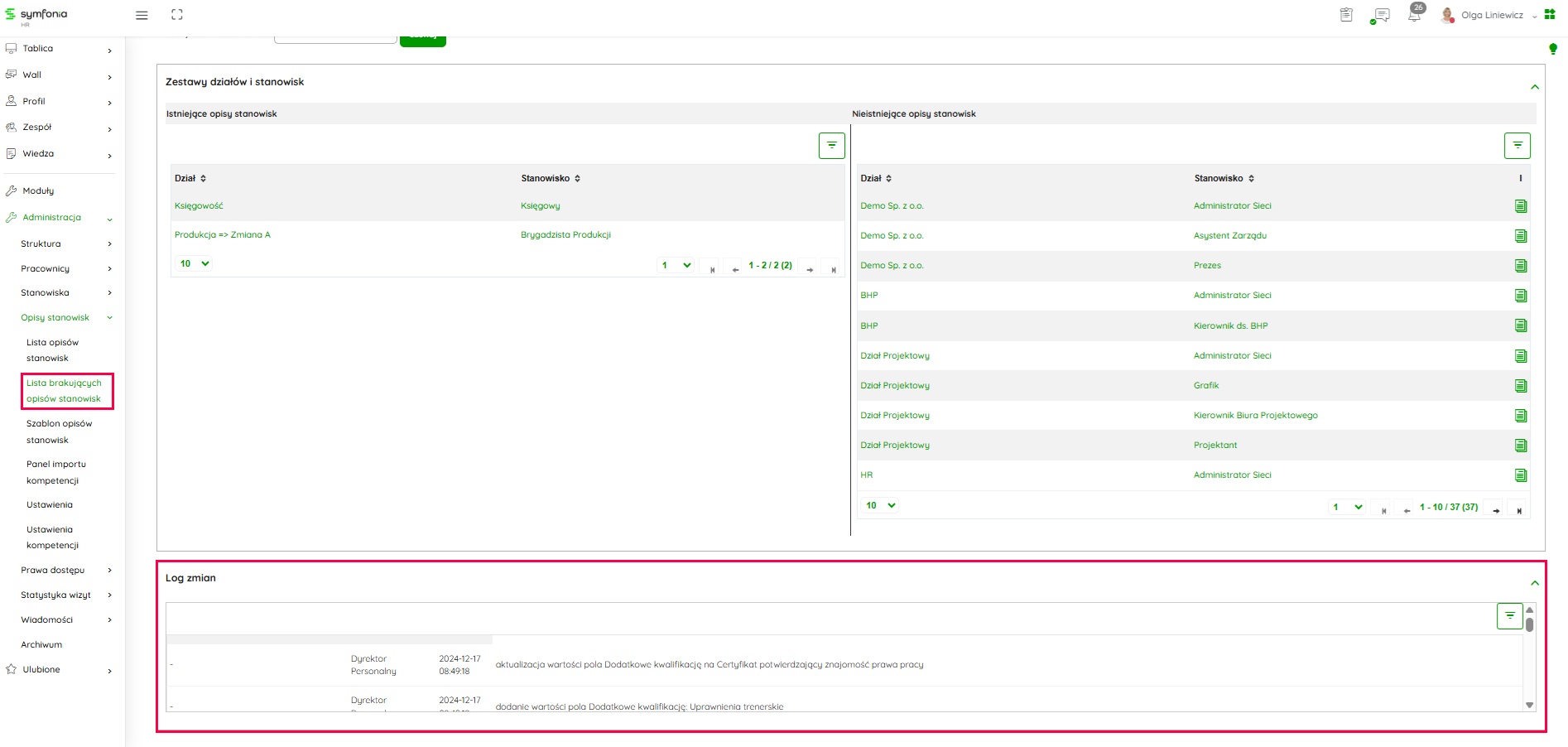The width and height of the screenshot is (1568, 747).
Task: Collapse the Zestawy działów i stanowisk panel
Action: point(1534,87)
